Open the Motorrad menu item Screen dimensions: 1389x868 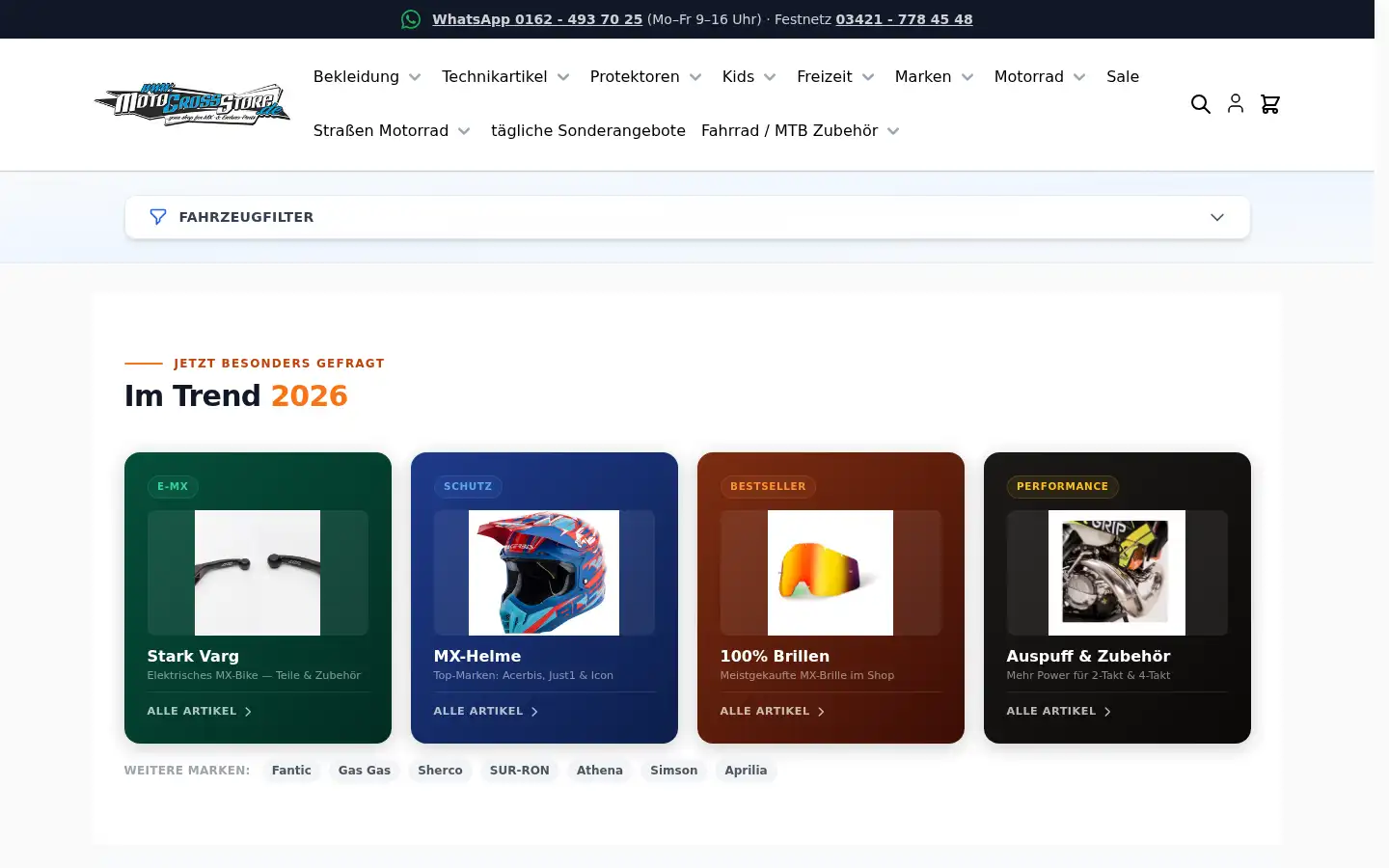pos(1029,76)
